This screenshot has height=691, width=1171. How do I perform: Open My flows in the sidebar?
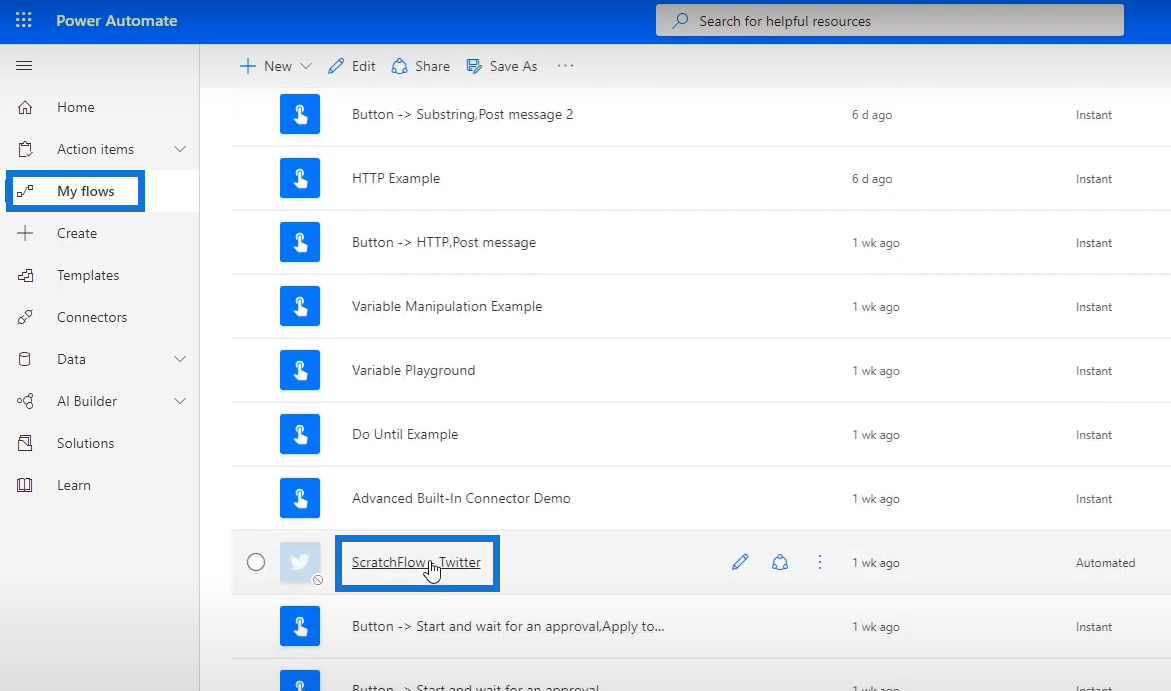86,191
